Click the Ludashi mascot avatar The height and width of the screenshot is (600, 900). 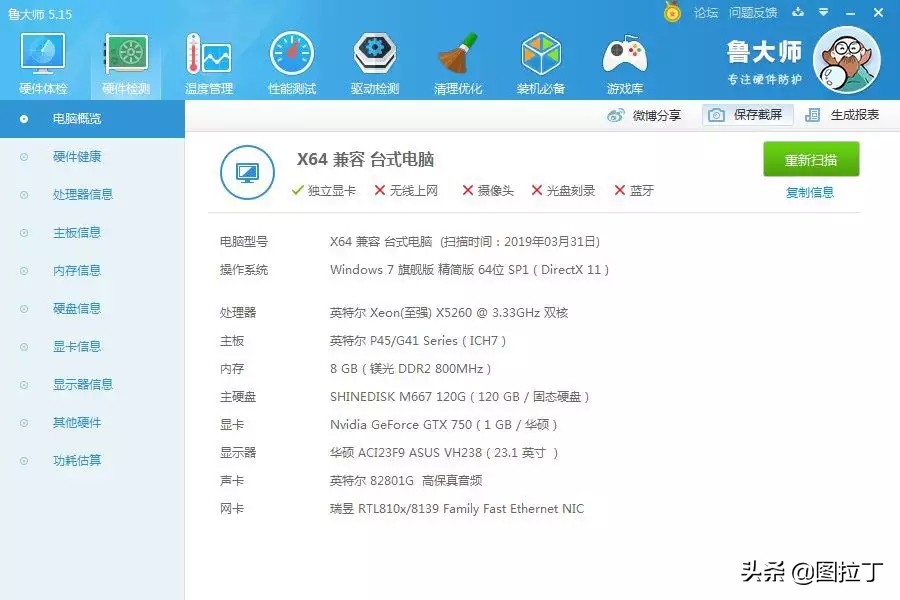point(848,60)
